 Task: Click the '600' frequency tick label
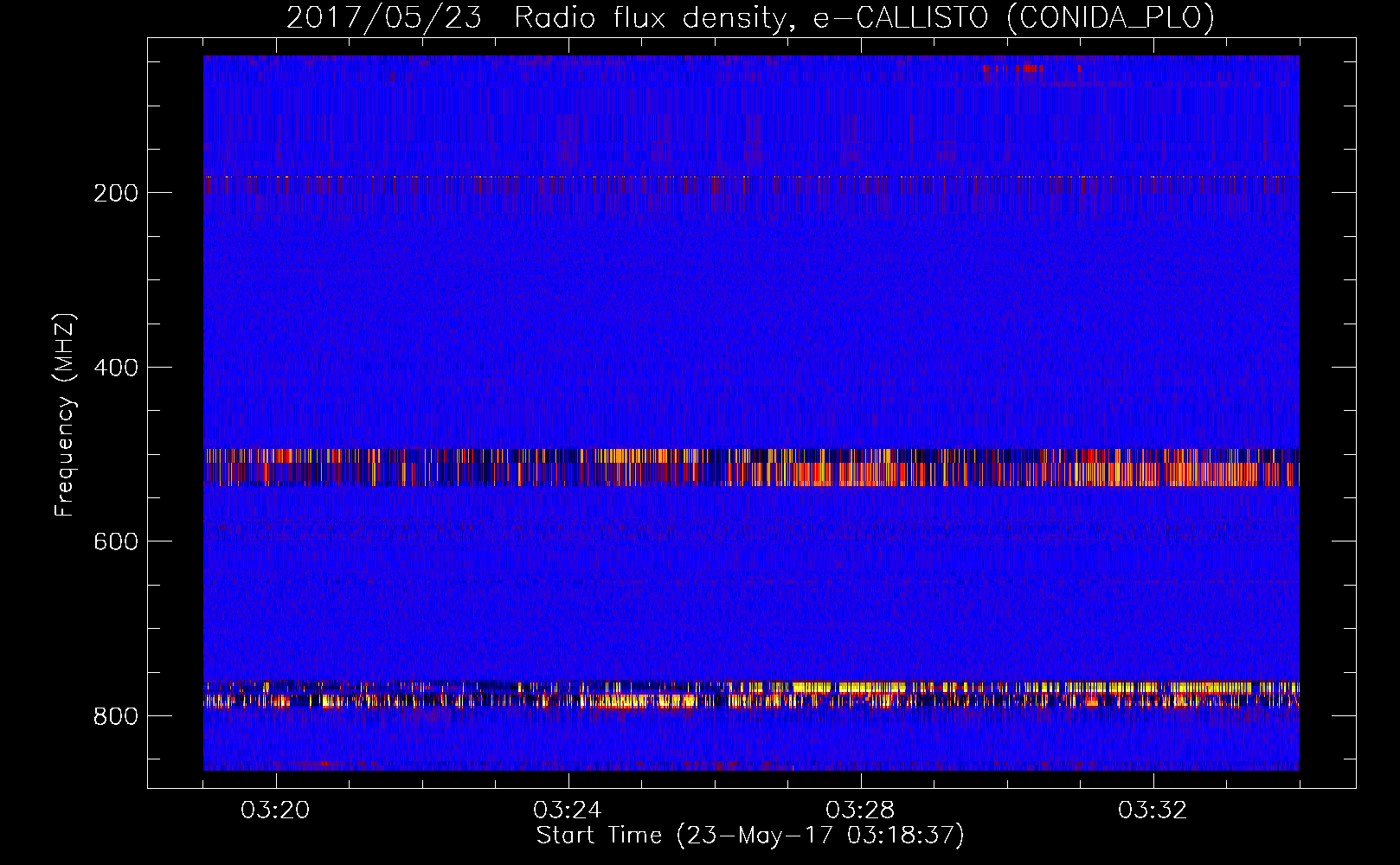point(115,541)
